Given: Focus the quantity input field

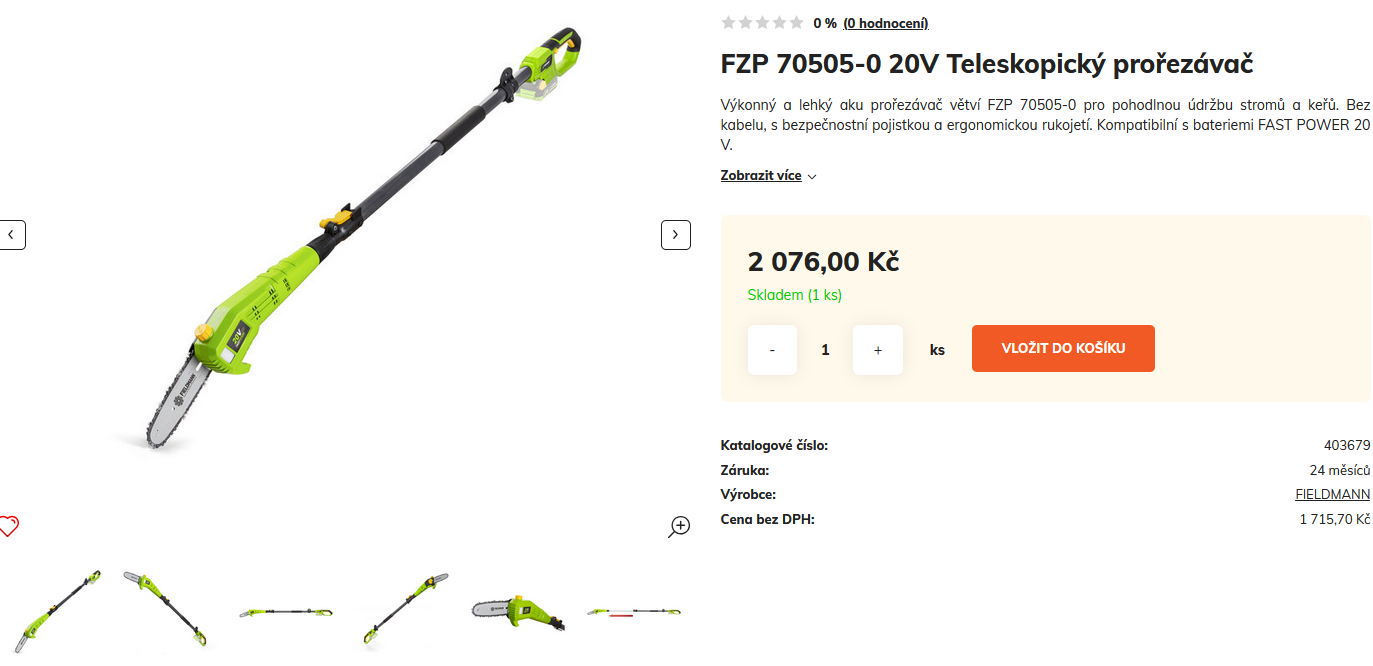Looking at the screenshot, I should coord(825,350).
